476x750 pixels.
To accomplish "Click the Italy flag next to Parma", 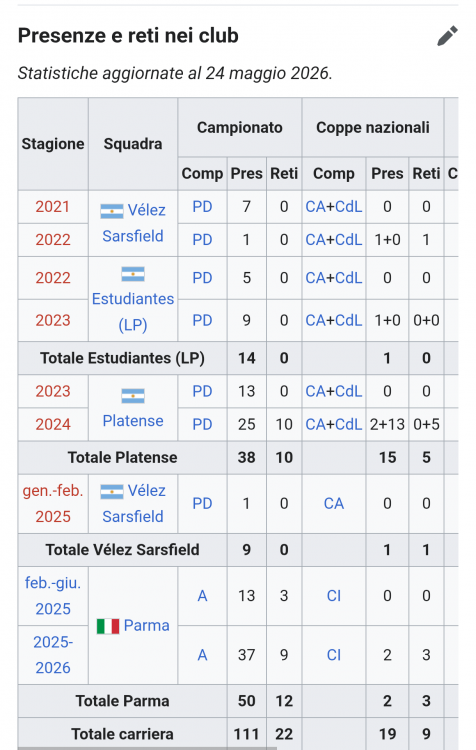I will click(x=108, y=626).
